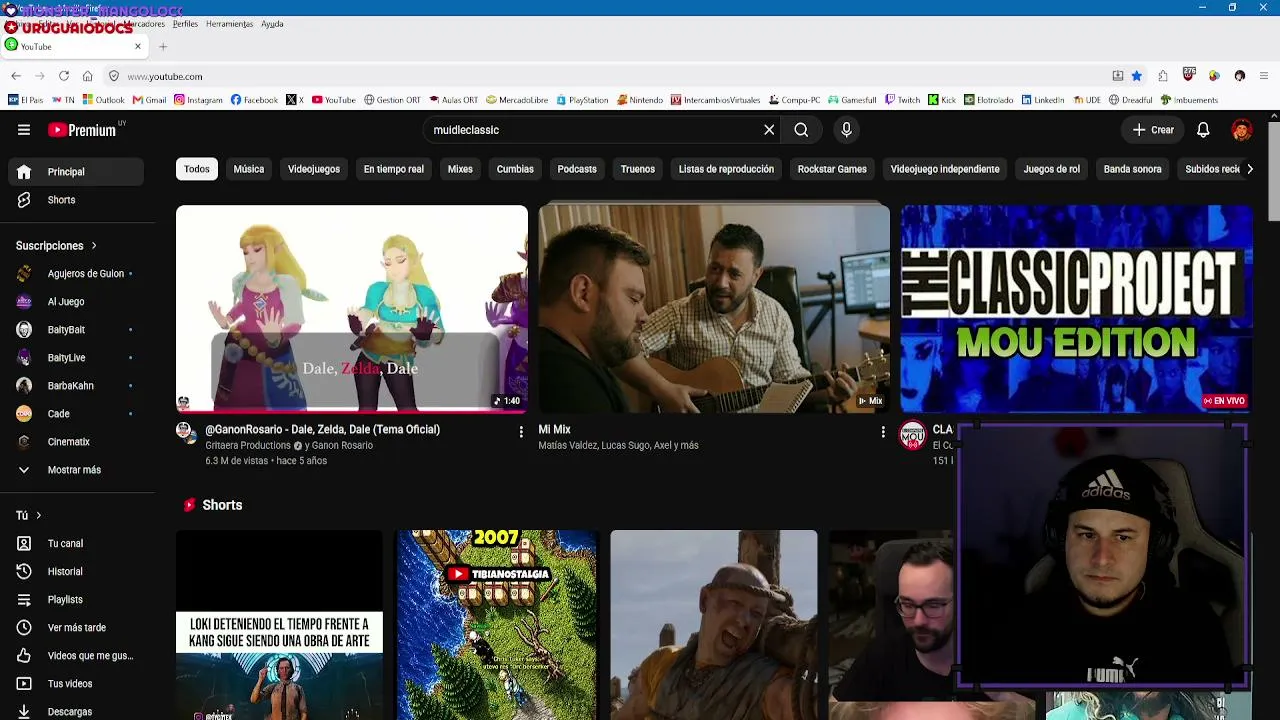Open options for Mi Mix
Screen dimensions: 1280x720
[x=882, y=432]
